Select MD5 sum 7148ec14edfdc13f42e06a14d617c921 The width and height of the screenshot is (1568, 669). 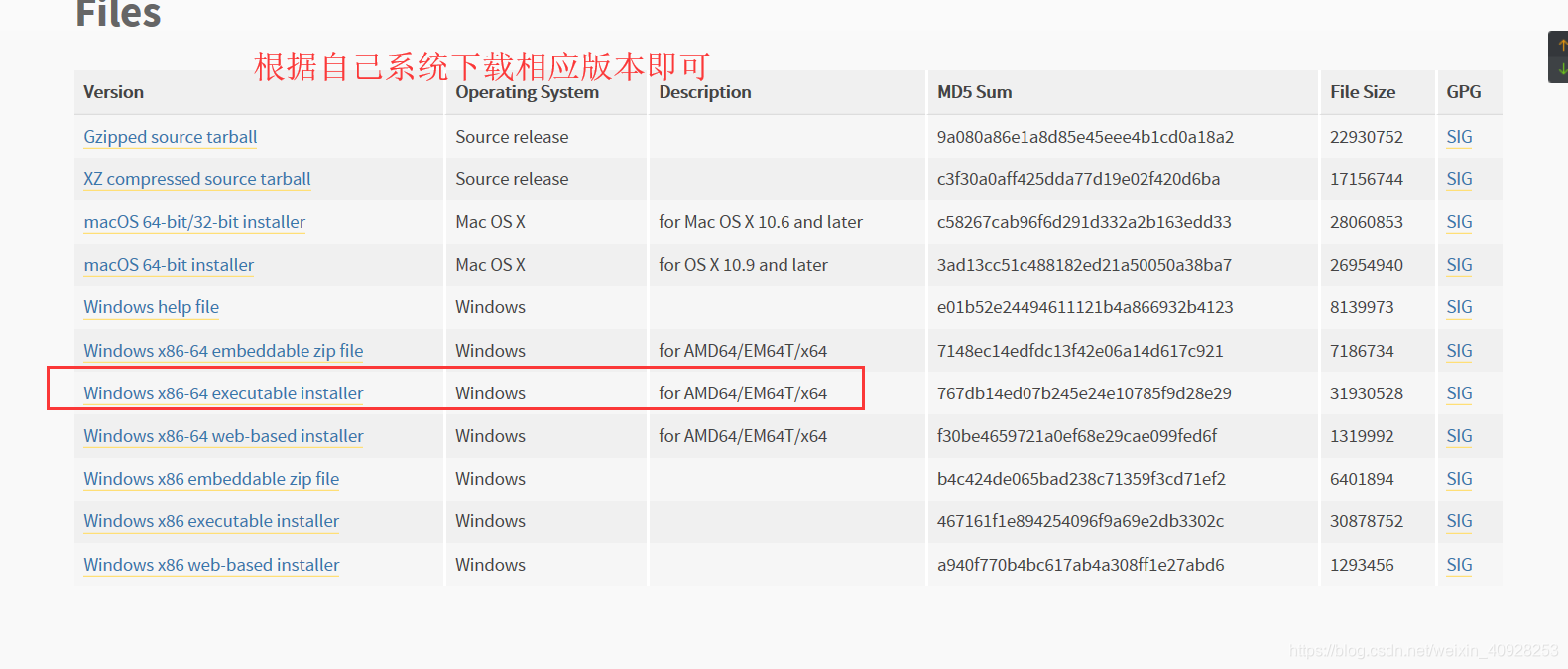(x=1080, y=351)
